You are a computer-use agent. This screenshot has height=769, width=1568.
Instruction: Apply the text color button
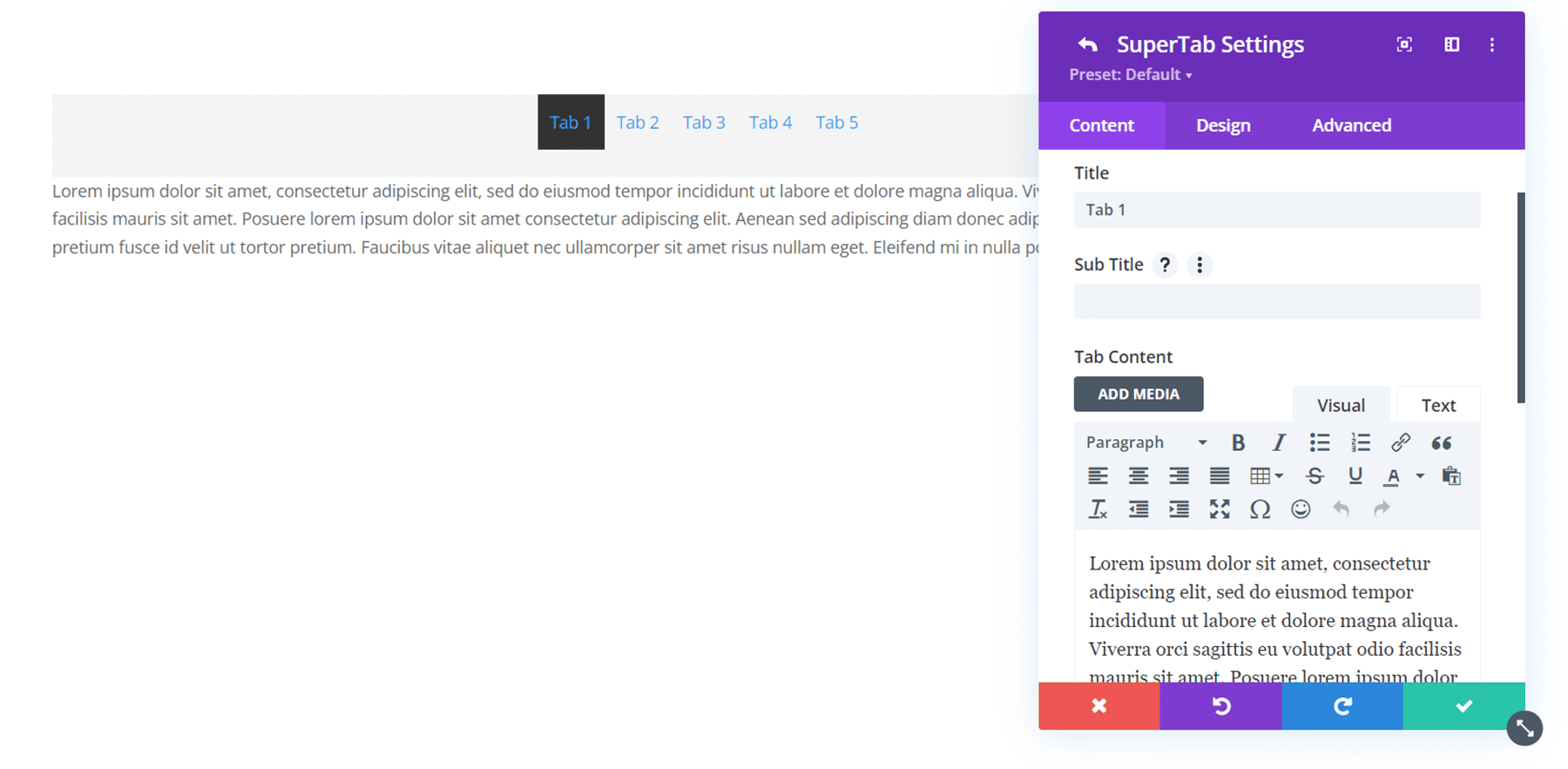tap(1393, 476)
